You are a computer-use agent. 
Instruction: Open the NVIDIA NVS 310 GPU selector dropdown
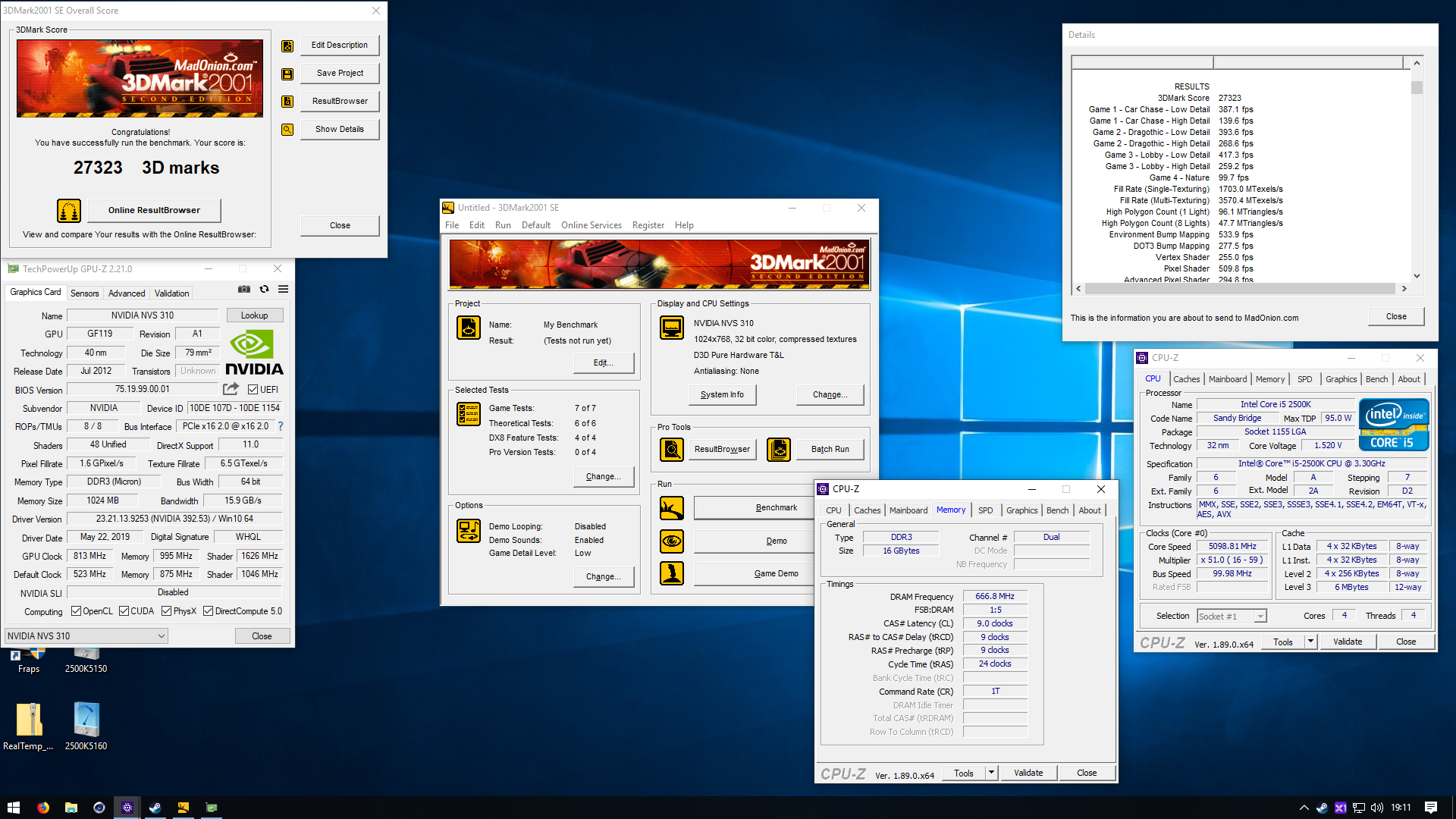pyautogui.click(x=86, y=636)
